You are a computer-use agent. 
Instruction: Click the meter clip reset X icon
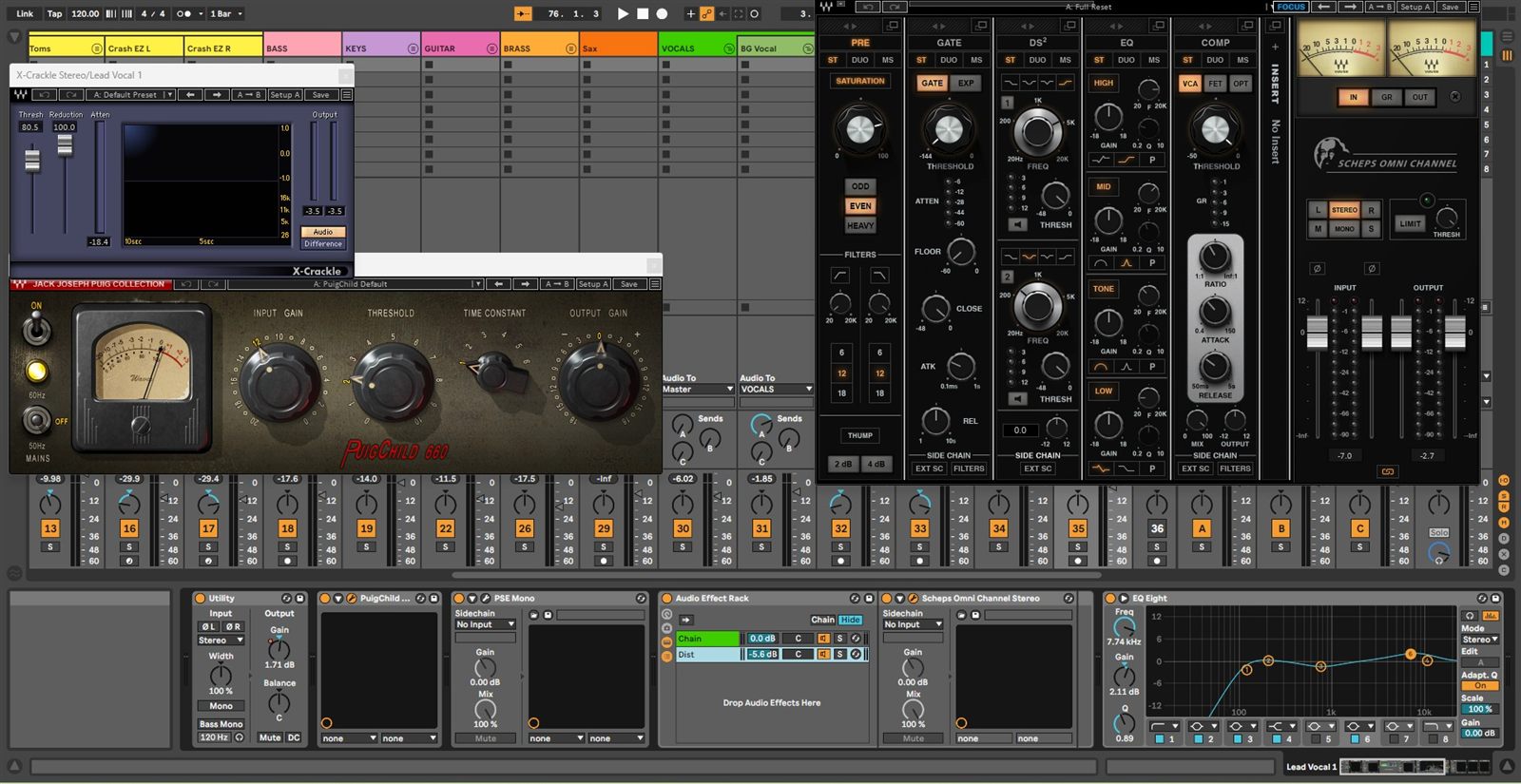pos(1454,97)
